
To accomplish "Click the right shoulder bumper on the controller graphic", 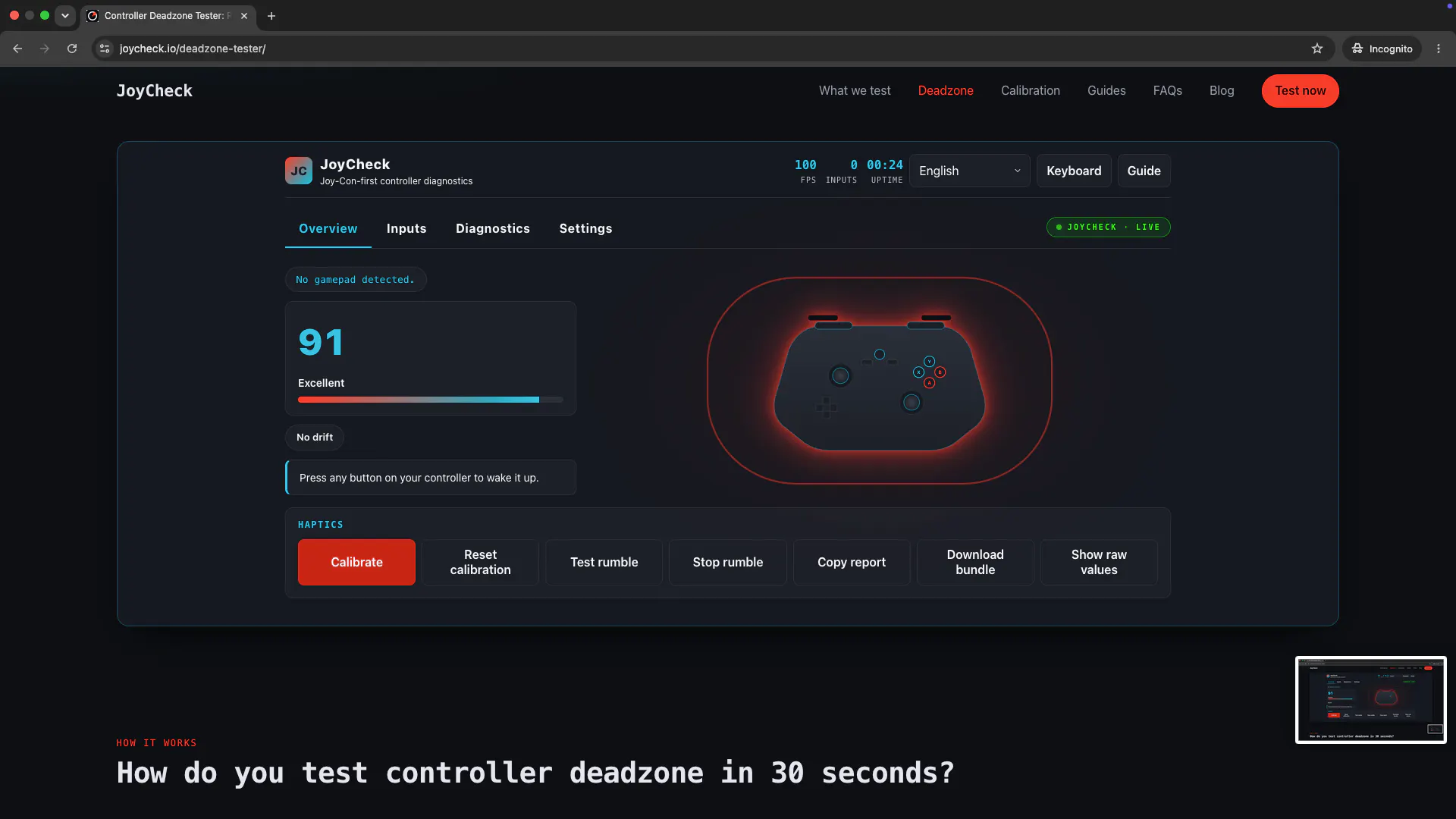I will pos(926,325).
